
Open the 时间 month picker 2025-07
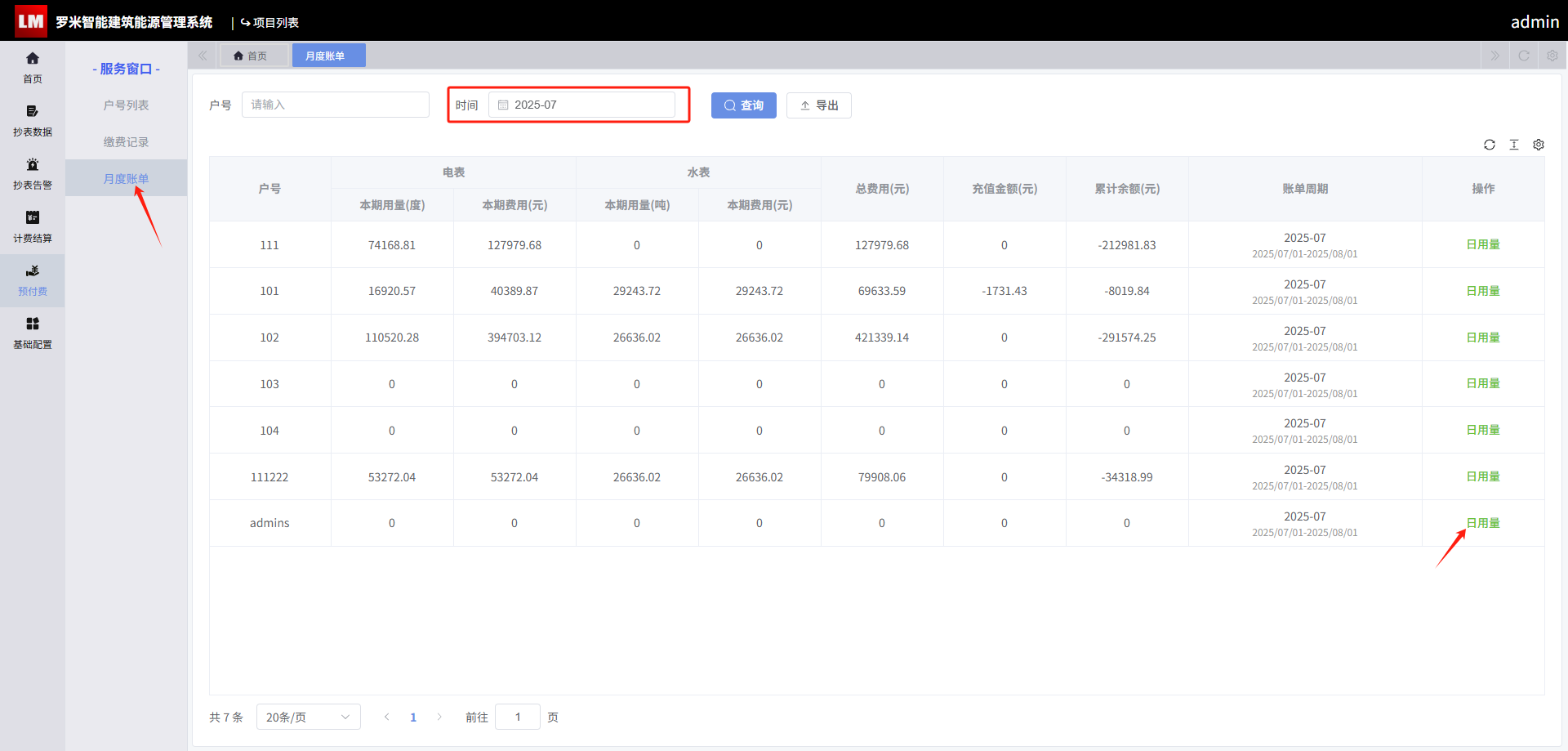[x=581, y=105]
